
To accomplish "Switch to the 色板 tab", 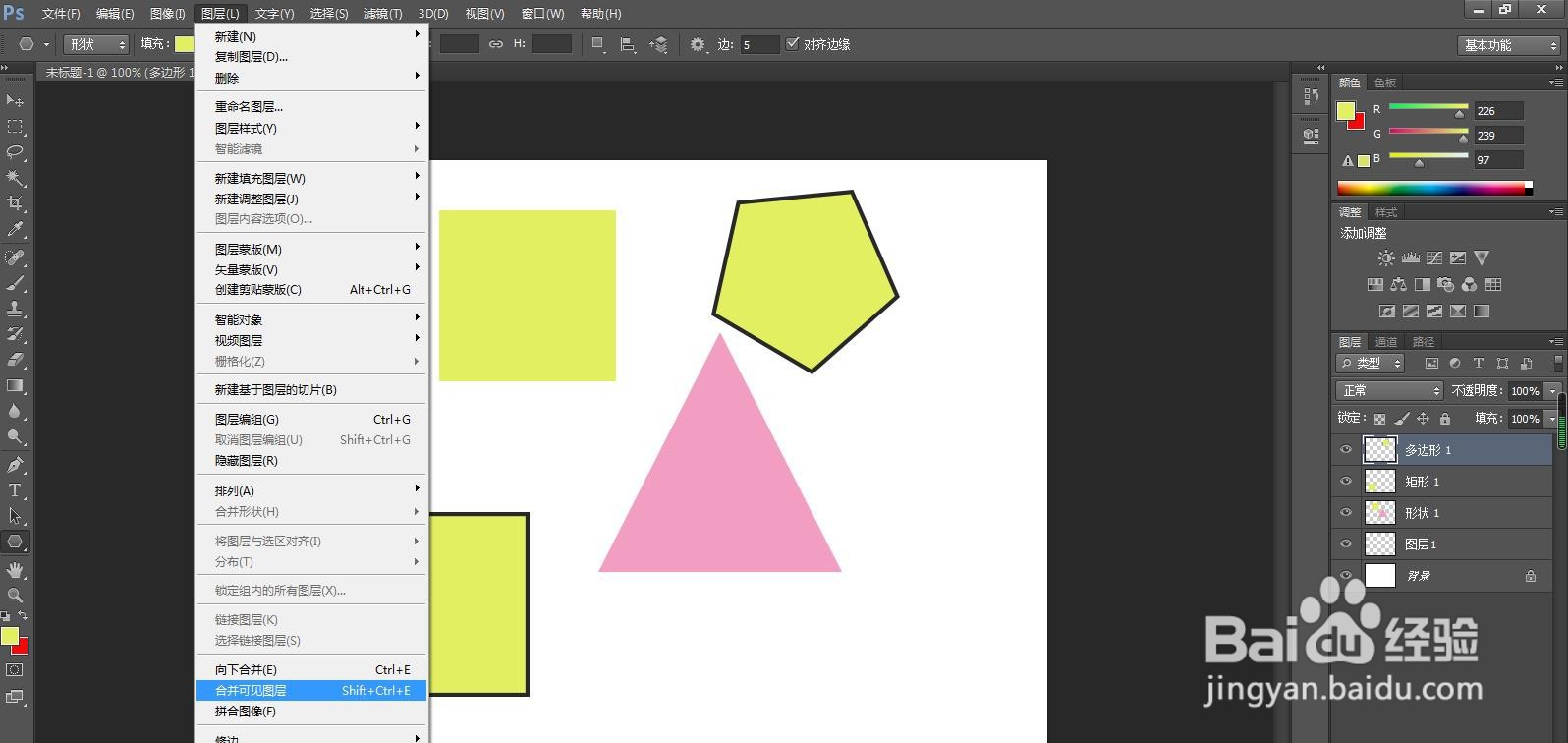I will pos(1385,83).
